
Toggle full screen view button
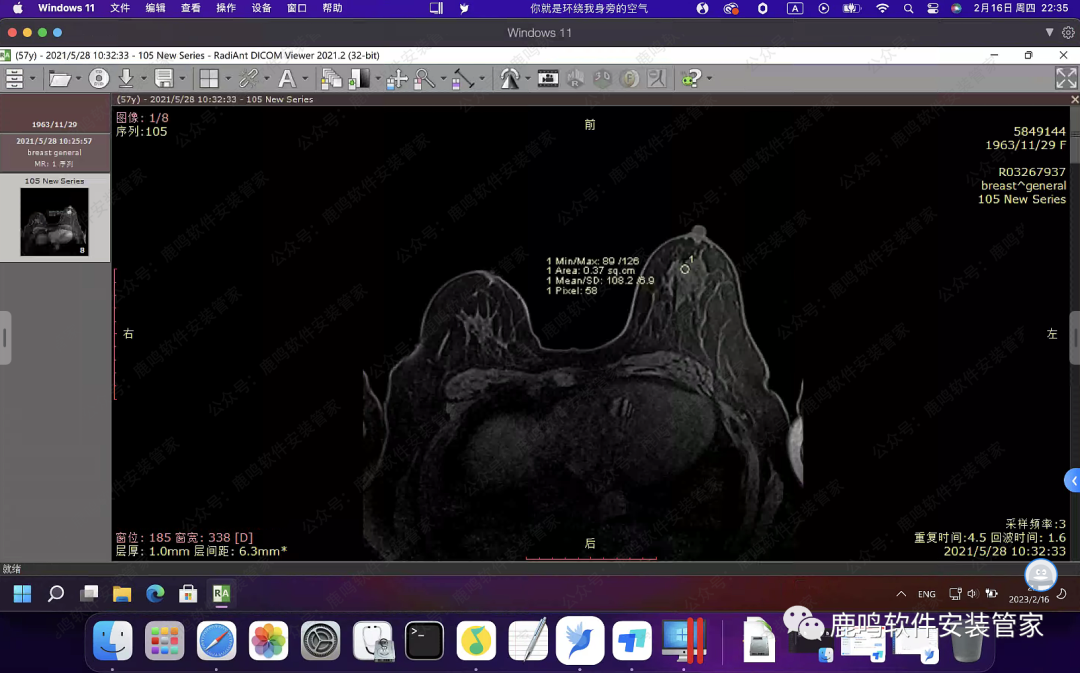[1065, 78]
